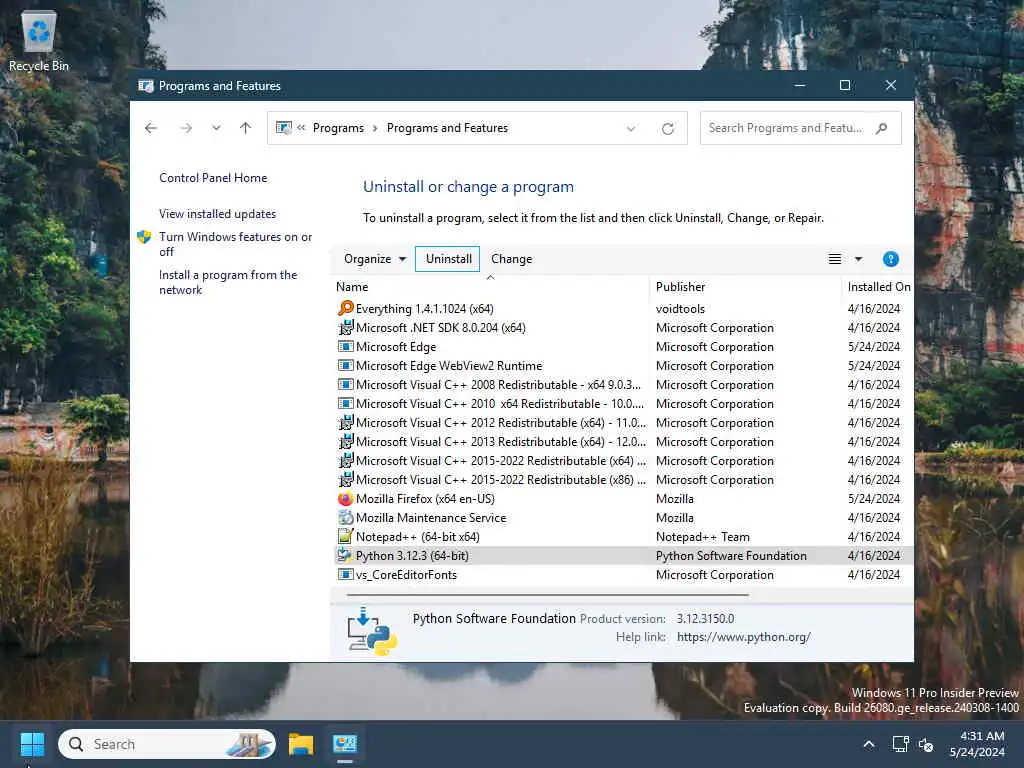1024x768 pixels.
Task: Click the Uninstall button
Action: (448, 259)
